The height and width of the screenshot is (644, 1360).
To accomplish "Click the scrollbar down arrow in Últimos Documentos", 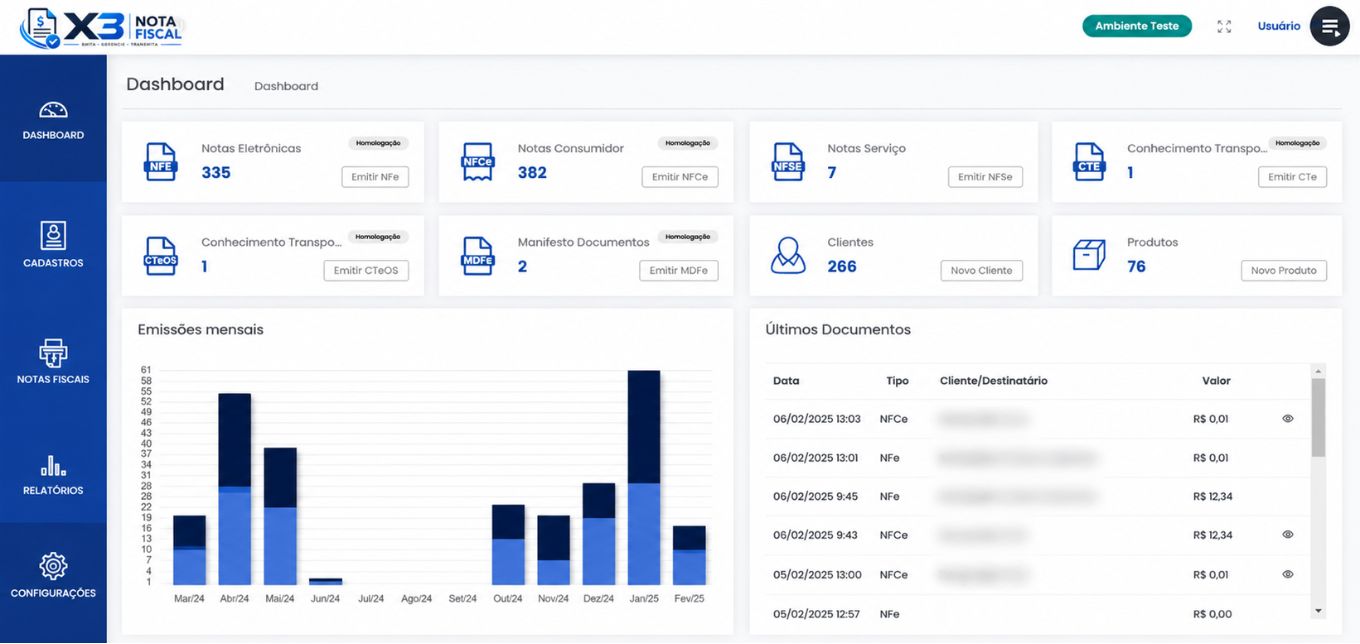I will pyautogui.click(x=1318, y=610).
